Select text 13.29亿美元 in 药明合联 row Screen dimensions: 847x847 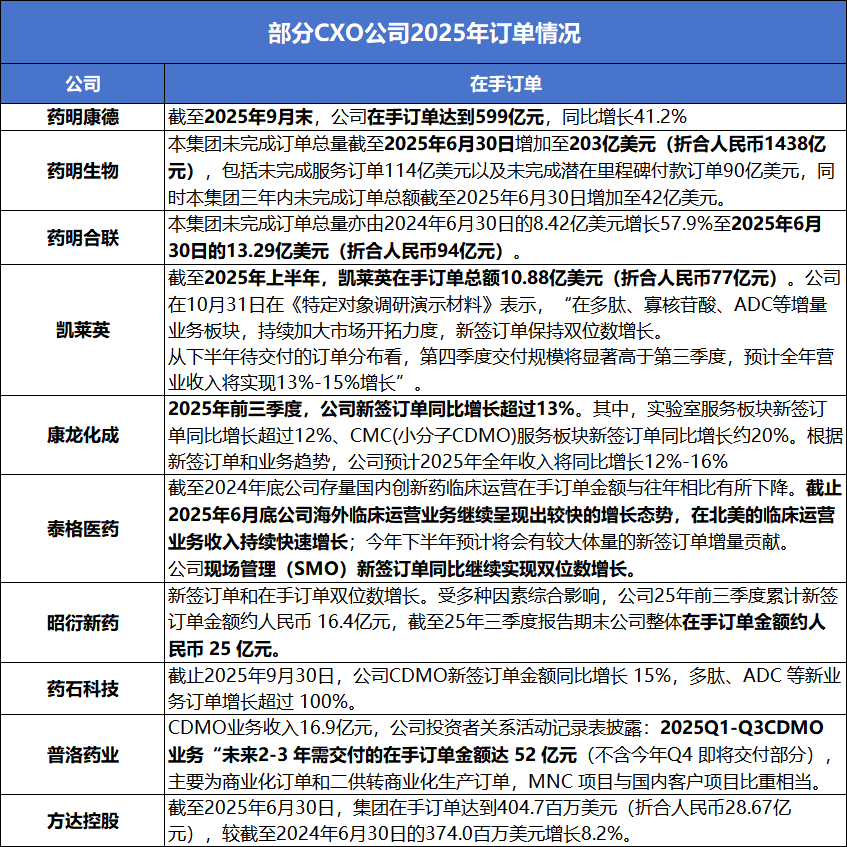pyautogui.click(x=277, y=251)
